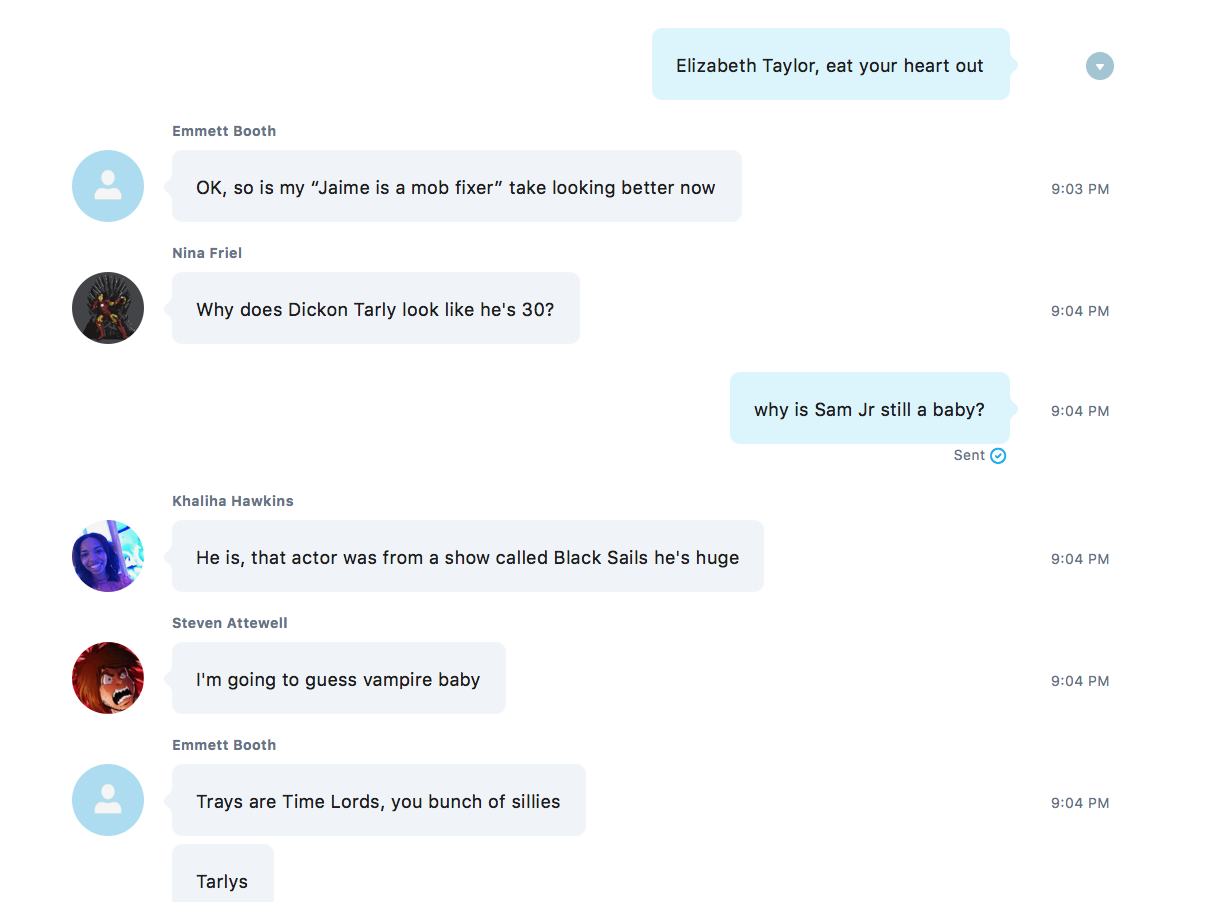Open Nina Friel's Iron Throne avatar

coord(108,308)
